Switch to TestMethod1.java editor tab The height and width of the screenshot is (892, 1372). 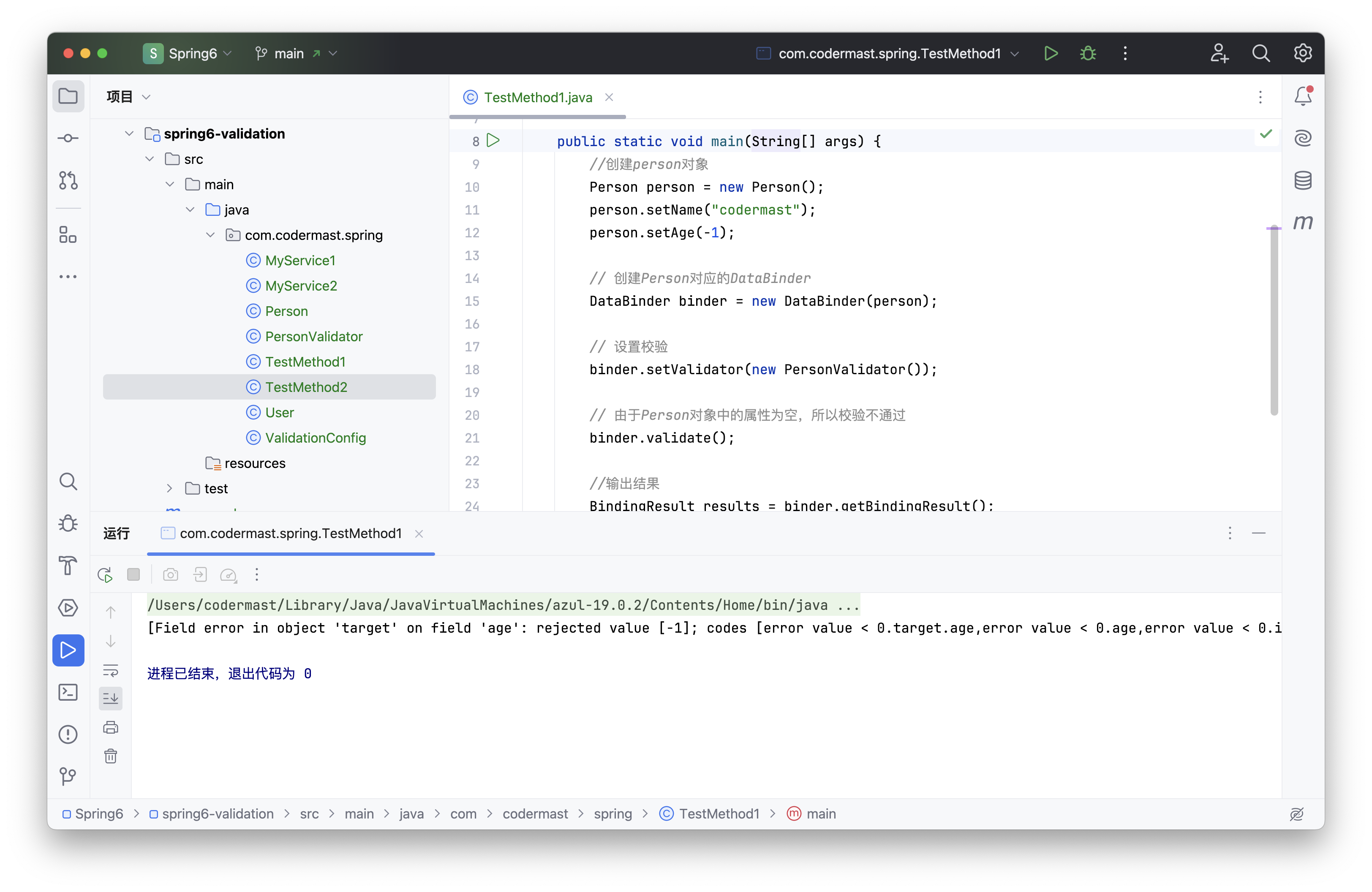pyautogui.click(x=537, y=98)
